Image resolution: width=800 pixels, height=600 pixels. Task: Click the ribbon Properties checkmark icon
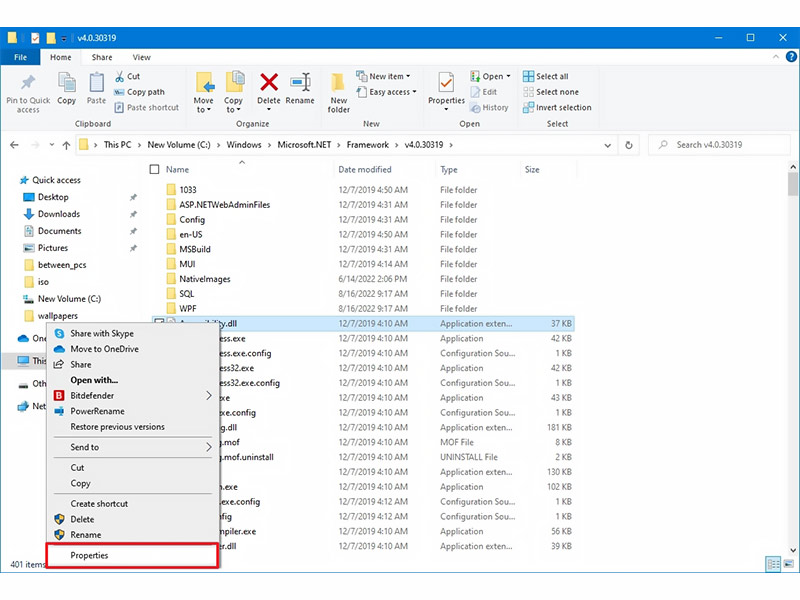446,83
